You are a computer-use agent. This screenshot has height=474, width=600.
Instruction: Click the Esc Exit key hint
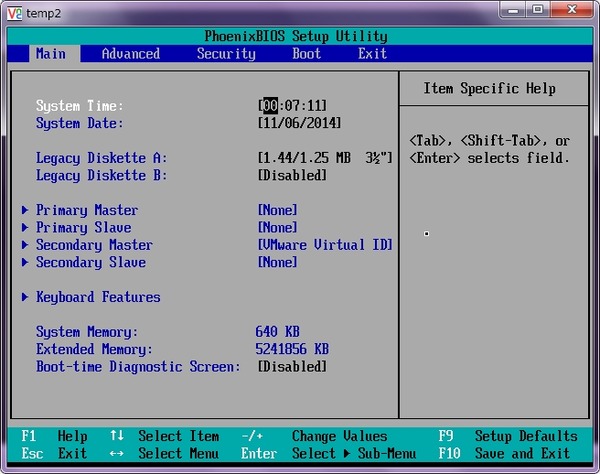tap(54, 454)
